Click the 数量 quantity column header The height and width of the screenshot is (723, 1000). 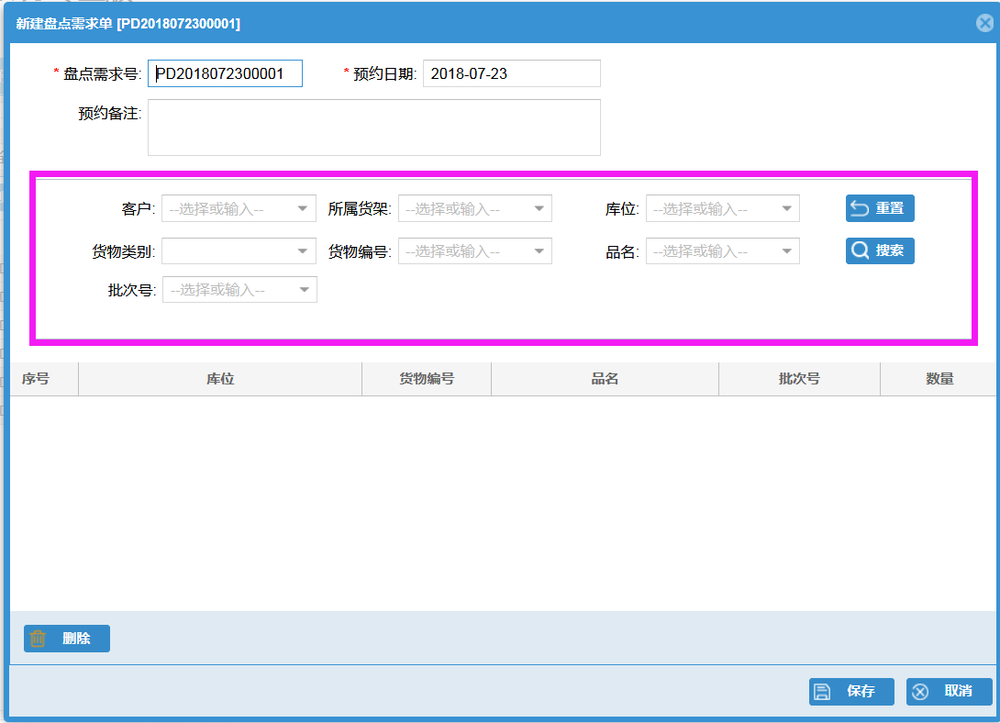tap(939, 379)
